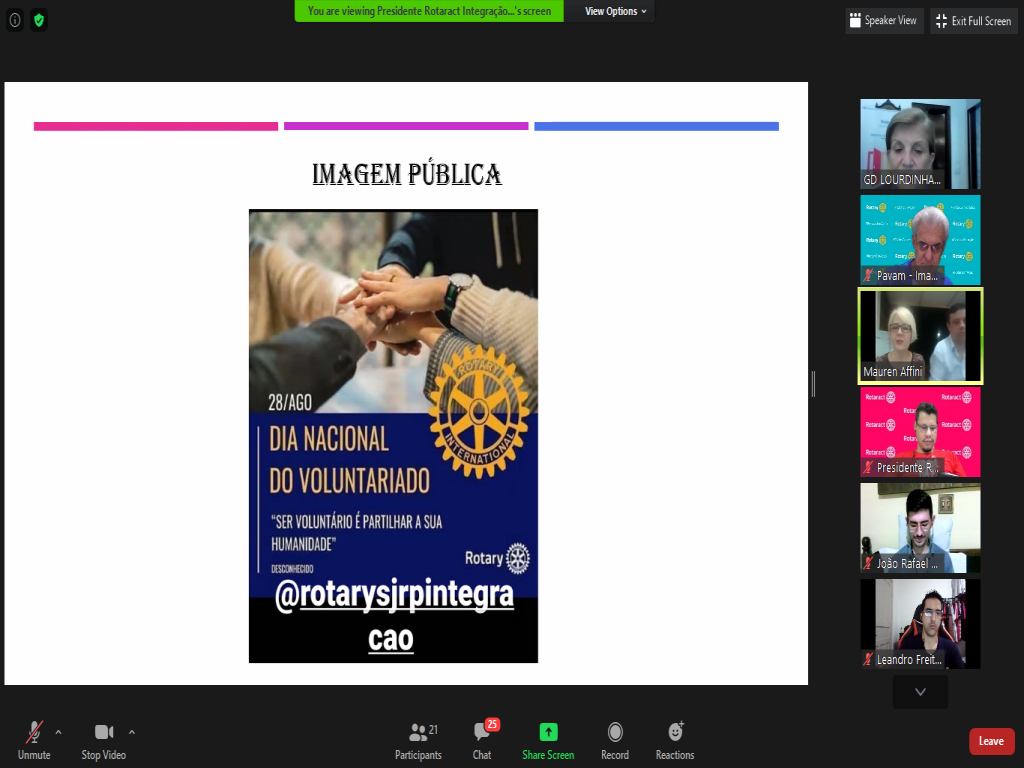Open the Chat panel

[x=482, y=740]
